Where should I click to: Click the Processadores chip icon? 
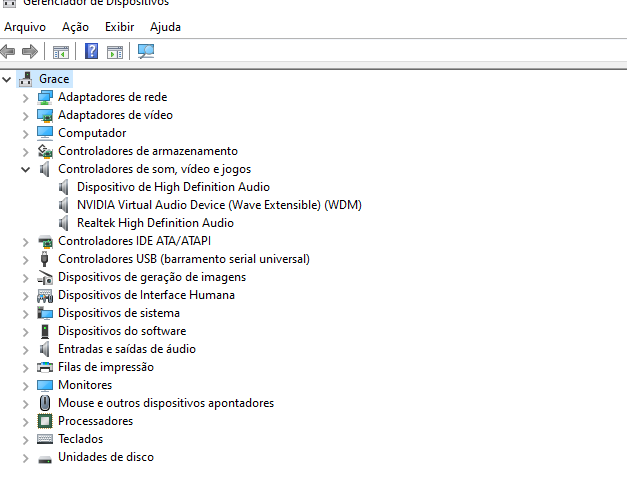[x=45, y=421]
